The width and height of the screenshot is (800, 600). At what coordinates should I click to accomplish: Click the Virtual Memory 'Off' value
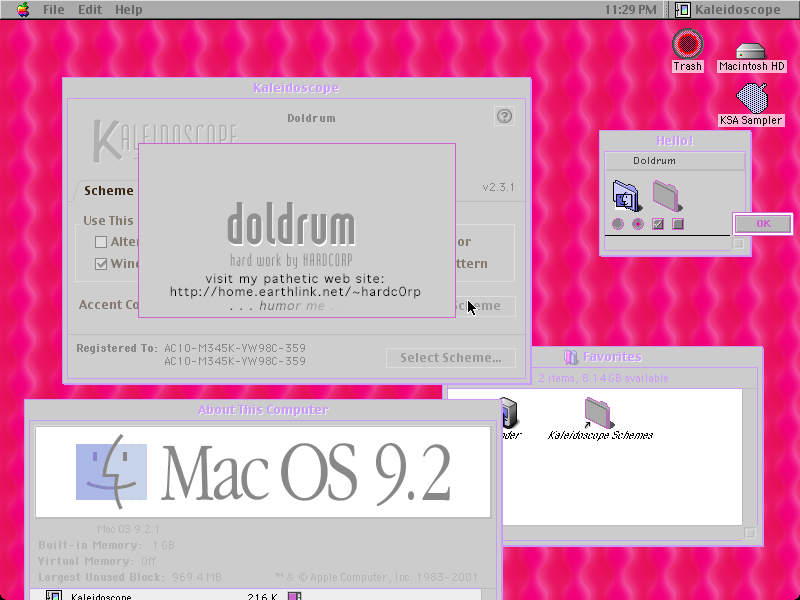[148, 561]
